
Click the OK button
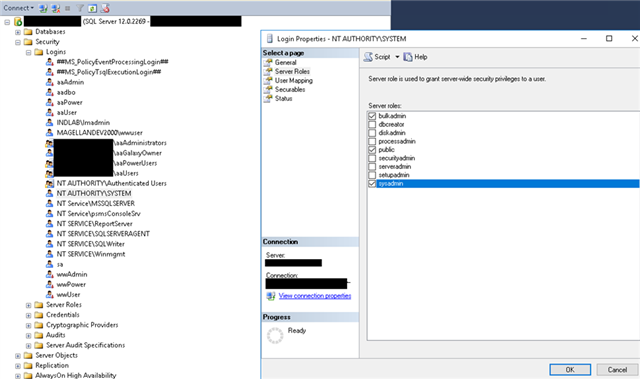[x=570, y=370]
